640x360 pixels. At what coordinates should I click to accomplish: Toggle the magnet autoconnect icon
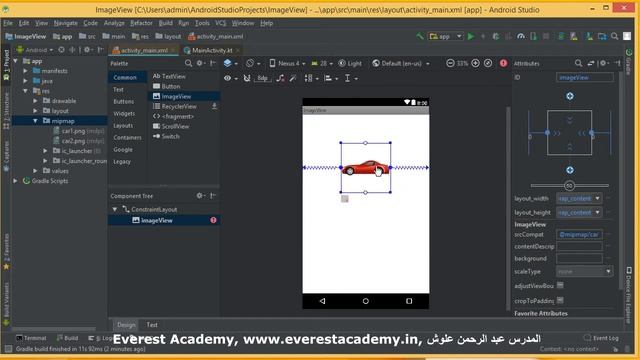point(247,78)
